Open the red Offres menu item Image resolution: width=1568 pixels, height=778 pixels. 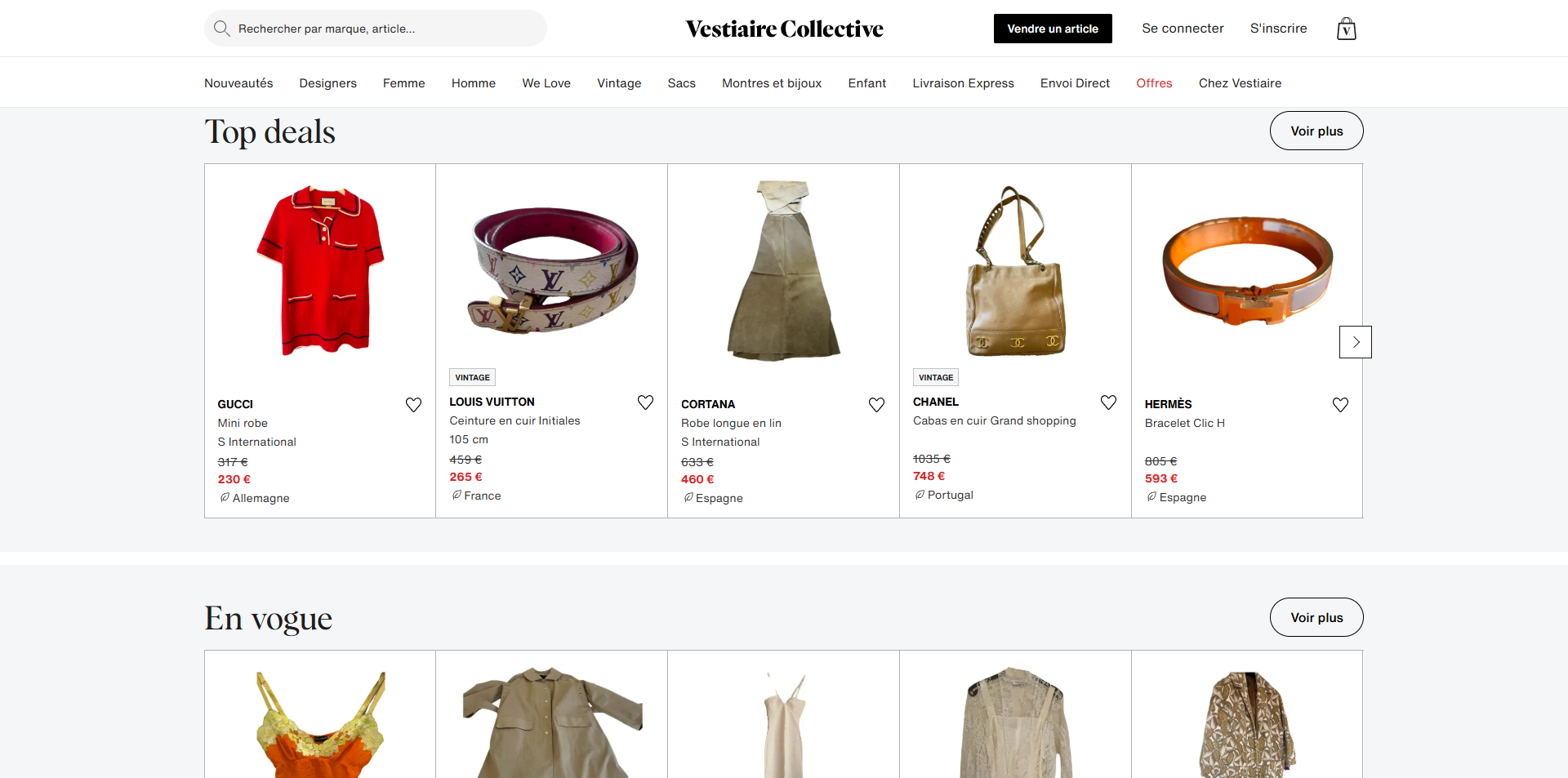1154,83
